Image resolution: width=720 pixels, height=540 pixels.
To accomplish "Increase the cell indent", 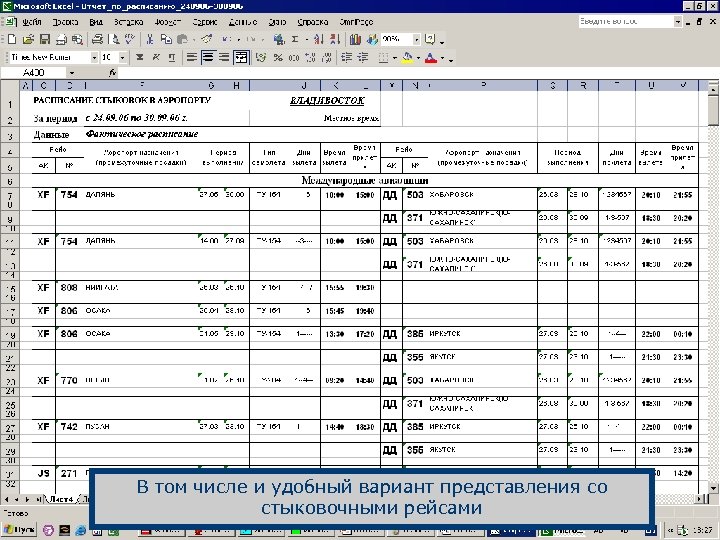I will click(363, 57).
